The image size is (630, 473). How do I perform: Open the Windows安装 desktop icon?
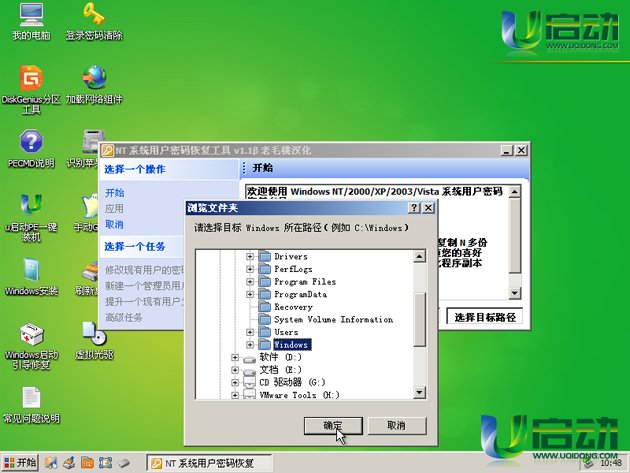(31, 277)
